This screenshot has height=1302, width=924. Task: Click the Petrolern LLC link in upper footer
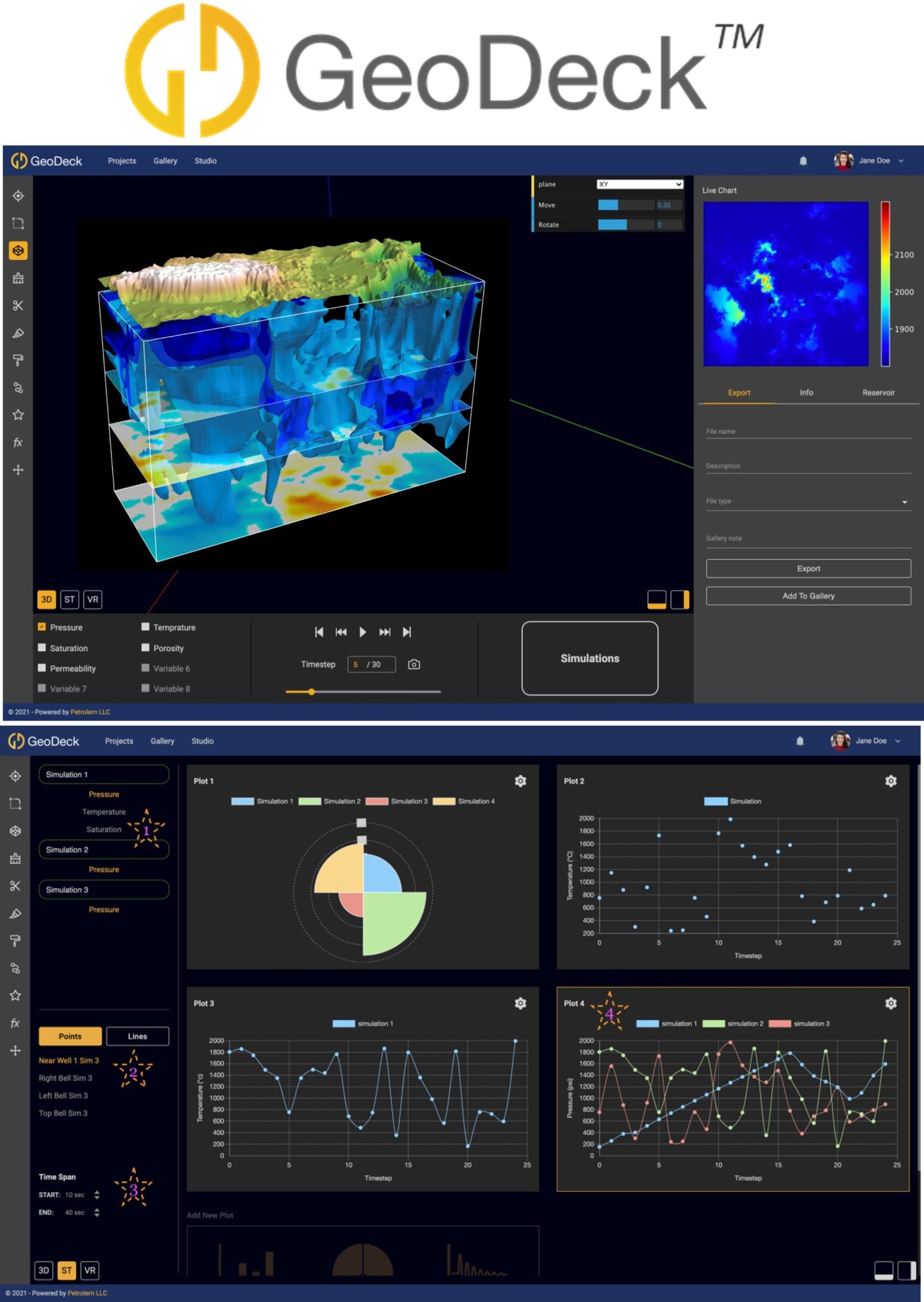click(x=91, y=712)
